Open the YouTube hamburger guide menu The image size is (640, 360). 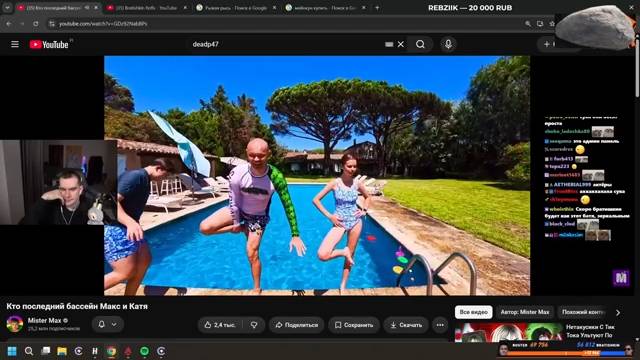click(15, 44)
